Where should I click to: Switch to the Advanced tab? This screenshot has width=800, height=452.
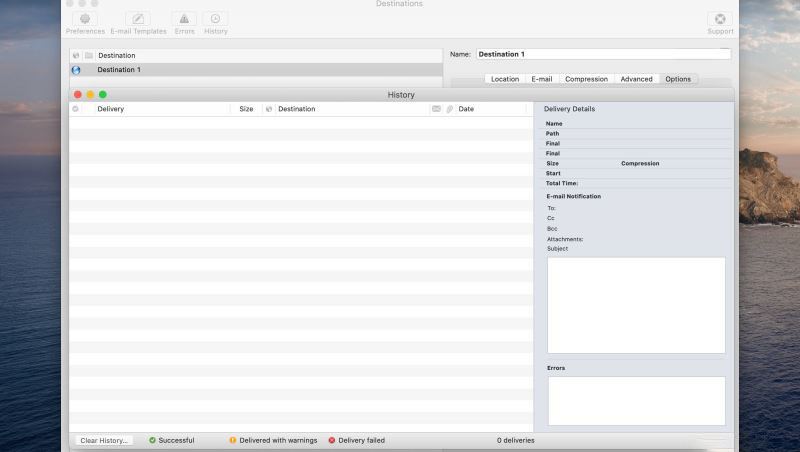click(x=636, y=79)
